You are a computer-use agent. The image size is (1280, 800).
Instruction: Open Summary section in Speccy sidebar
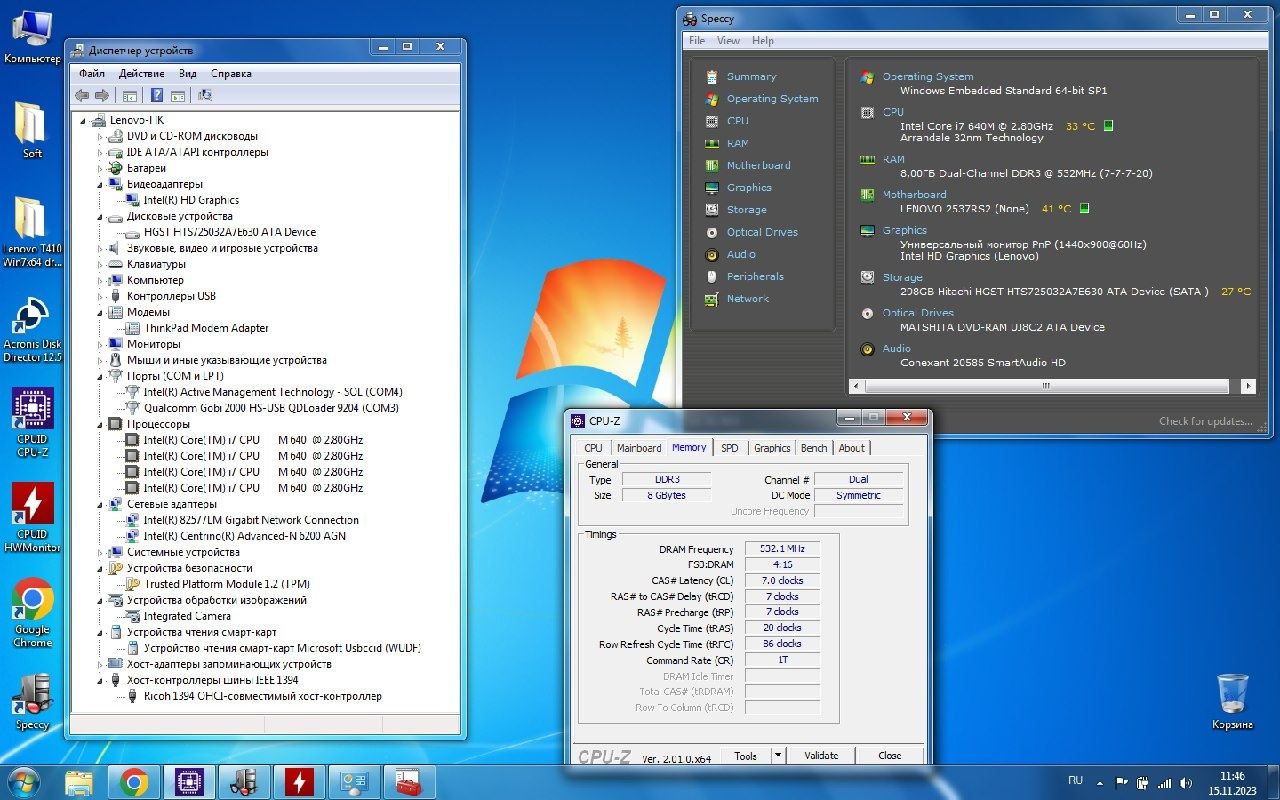[x=751, y=77]
